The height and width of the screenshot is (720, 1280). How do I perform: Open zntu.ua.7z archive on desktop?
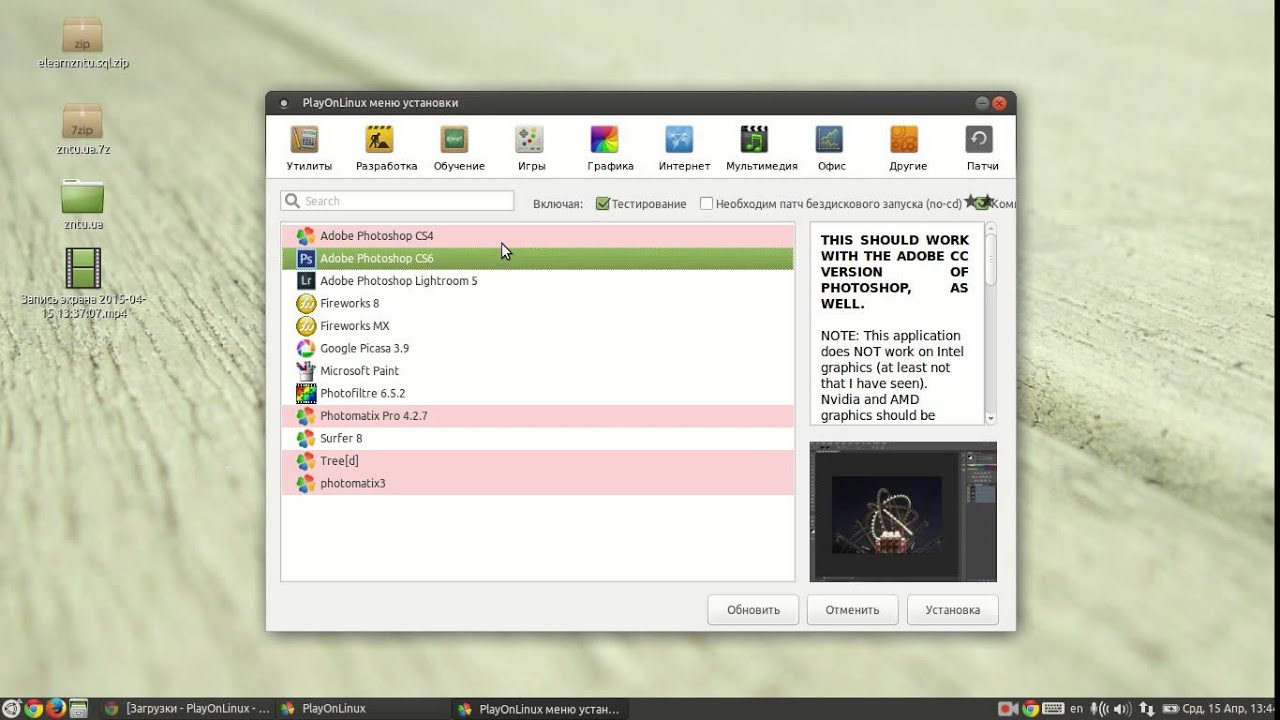tap(83, 130)
